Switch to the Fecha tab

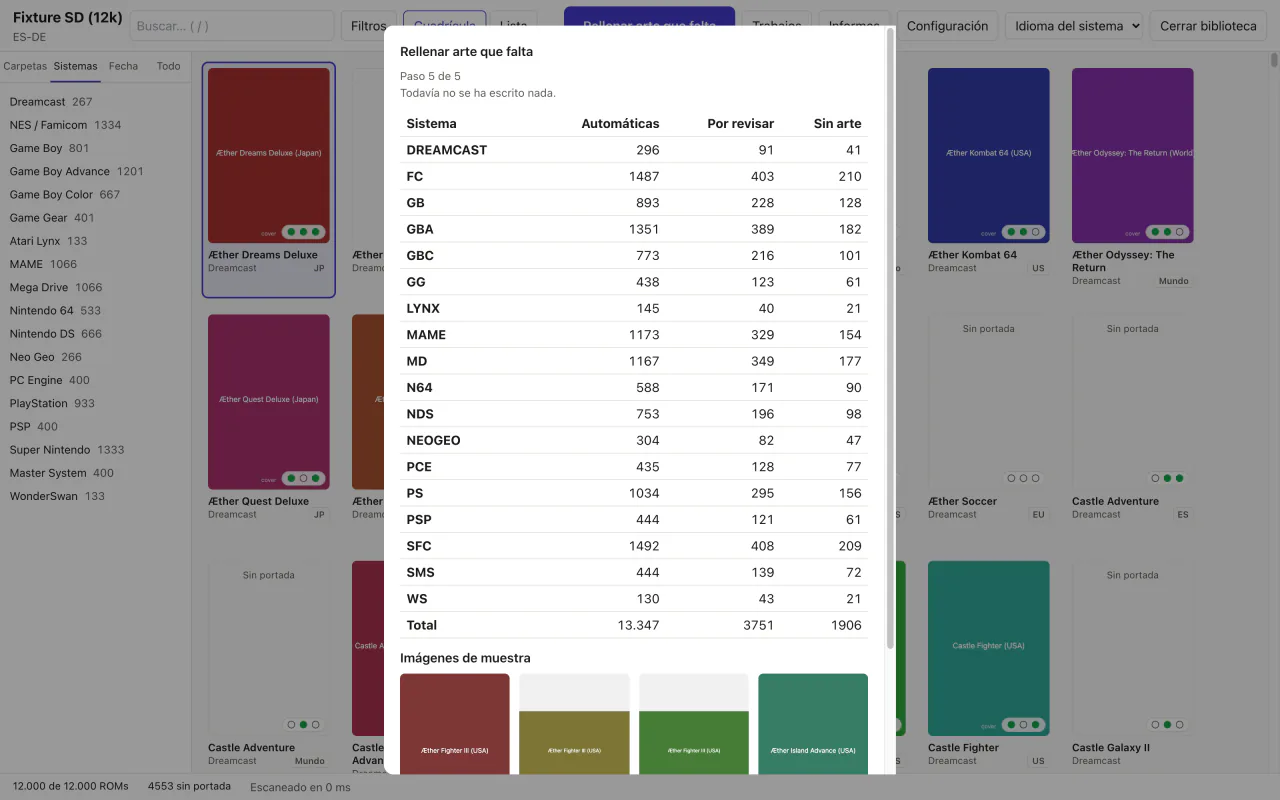(x=124, y=66)
